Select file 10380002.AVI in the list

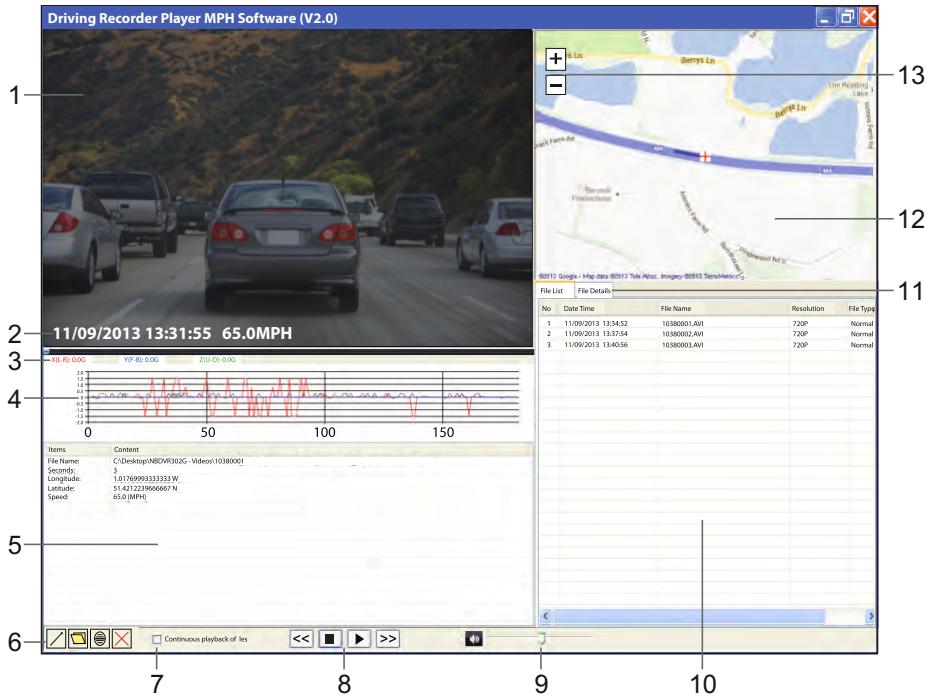click(707, 334)
